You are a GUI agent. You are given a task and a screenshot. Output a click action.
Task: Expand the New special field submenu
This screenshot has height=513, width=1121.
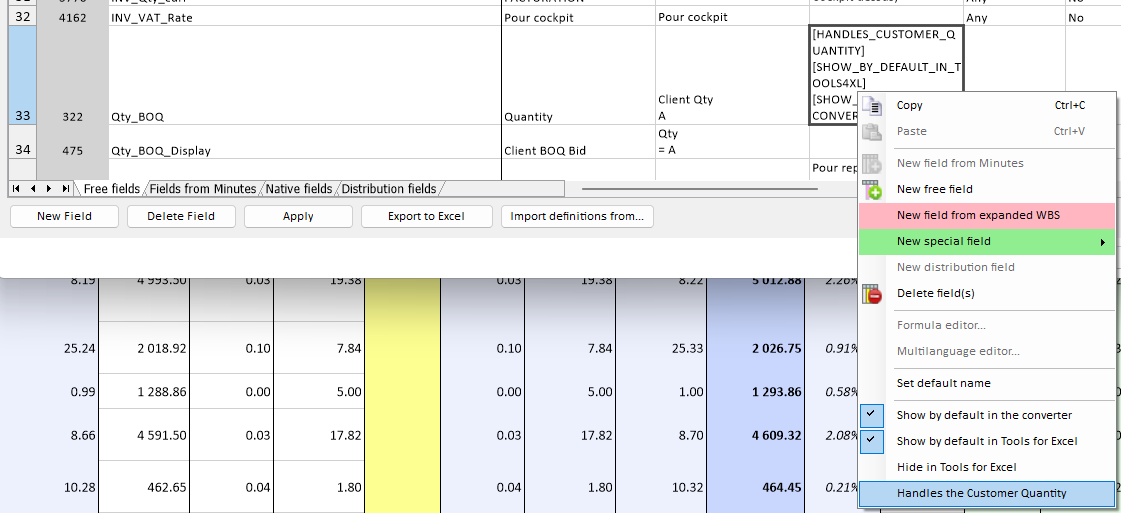click(986, 241)
